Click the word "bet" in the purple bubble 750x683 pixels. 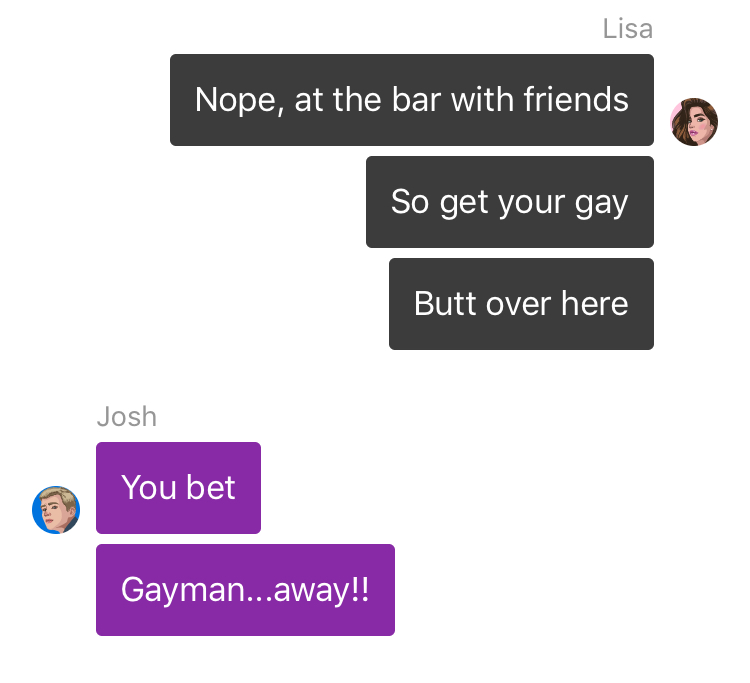click(210, 487)
